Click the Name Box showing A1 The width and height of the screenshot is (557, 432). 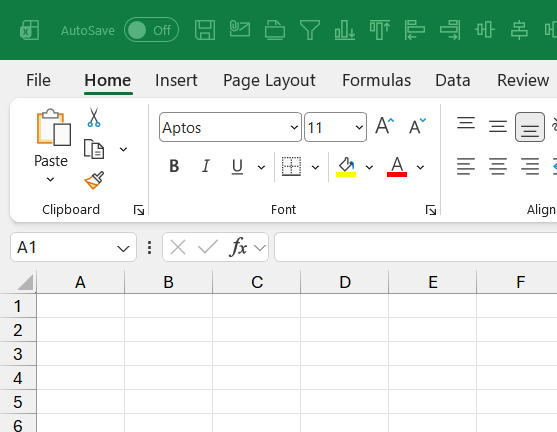tap(64, 247)
